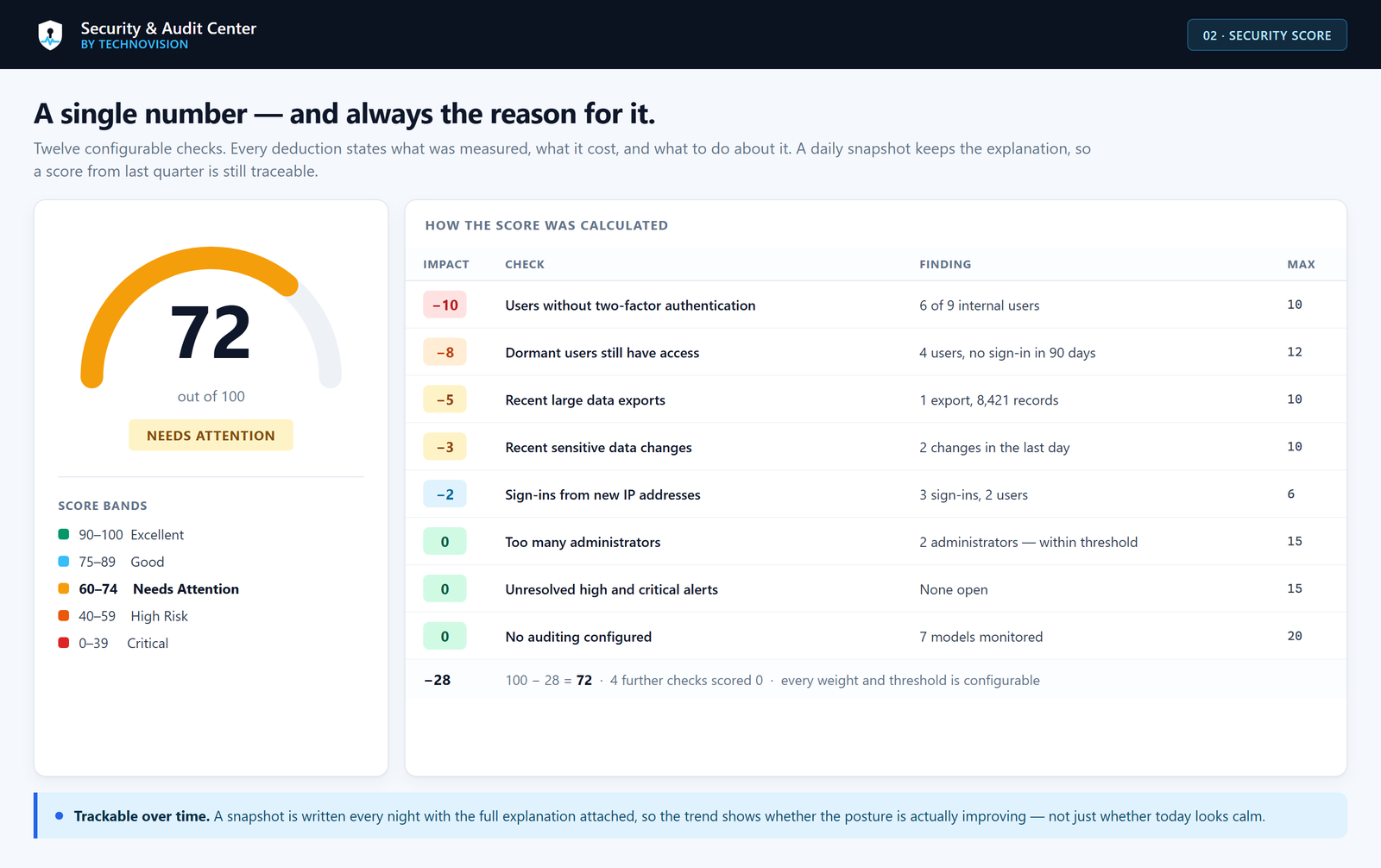Image resolution: width=1381 pixels, height=868 pixels.
Task: Click the FINDING column header
Action: pyautogui.click(x=945, y=264)
